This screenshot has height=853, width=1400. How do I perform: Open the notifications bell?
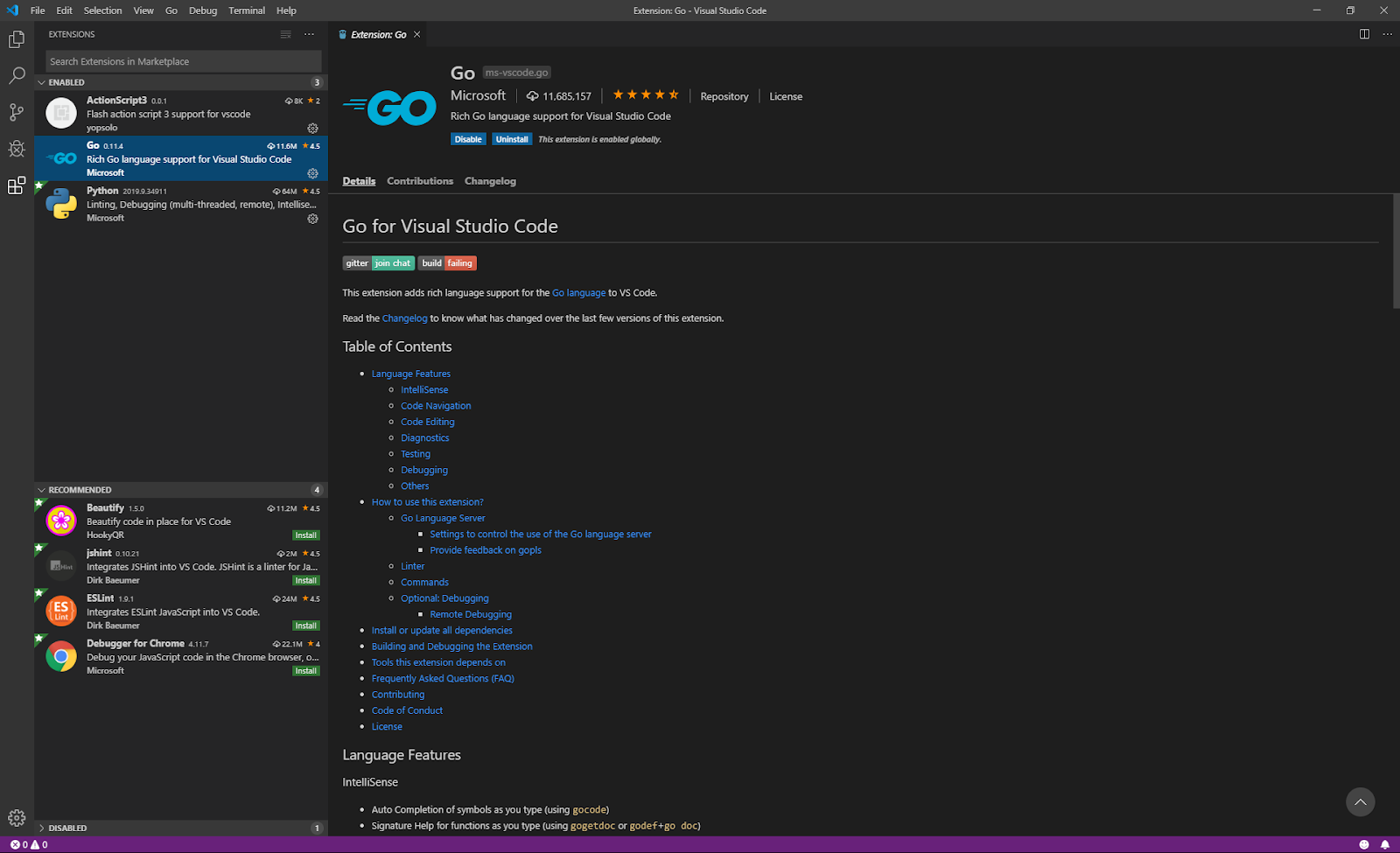coord(1385,844)
